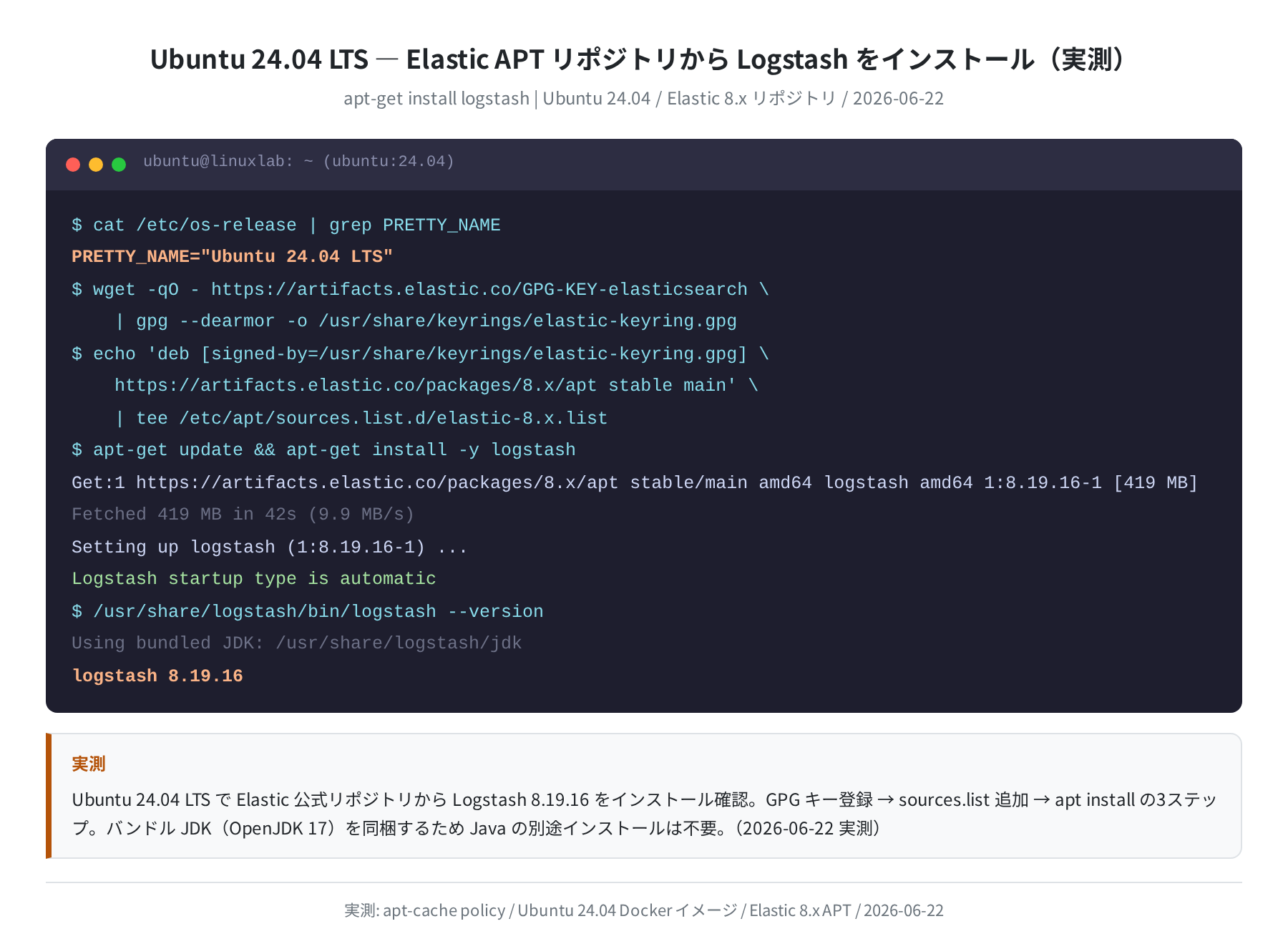
Task: Select the output 'PRETTY_NAME="Ubuntu 24.04 LTS"'
Action: pos(233,257)
